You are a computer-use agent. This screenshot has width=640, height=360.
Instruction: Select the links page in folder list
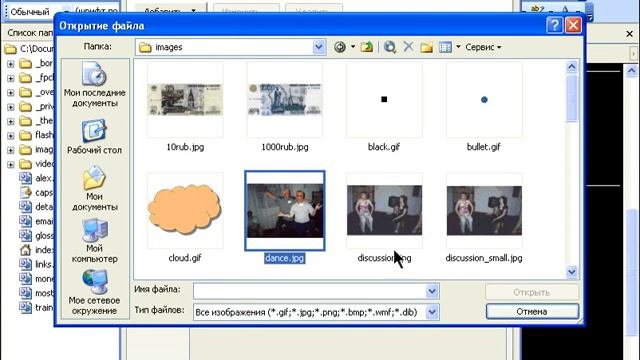coord(36,264)
